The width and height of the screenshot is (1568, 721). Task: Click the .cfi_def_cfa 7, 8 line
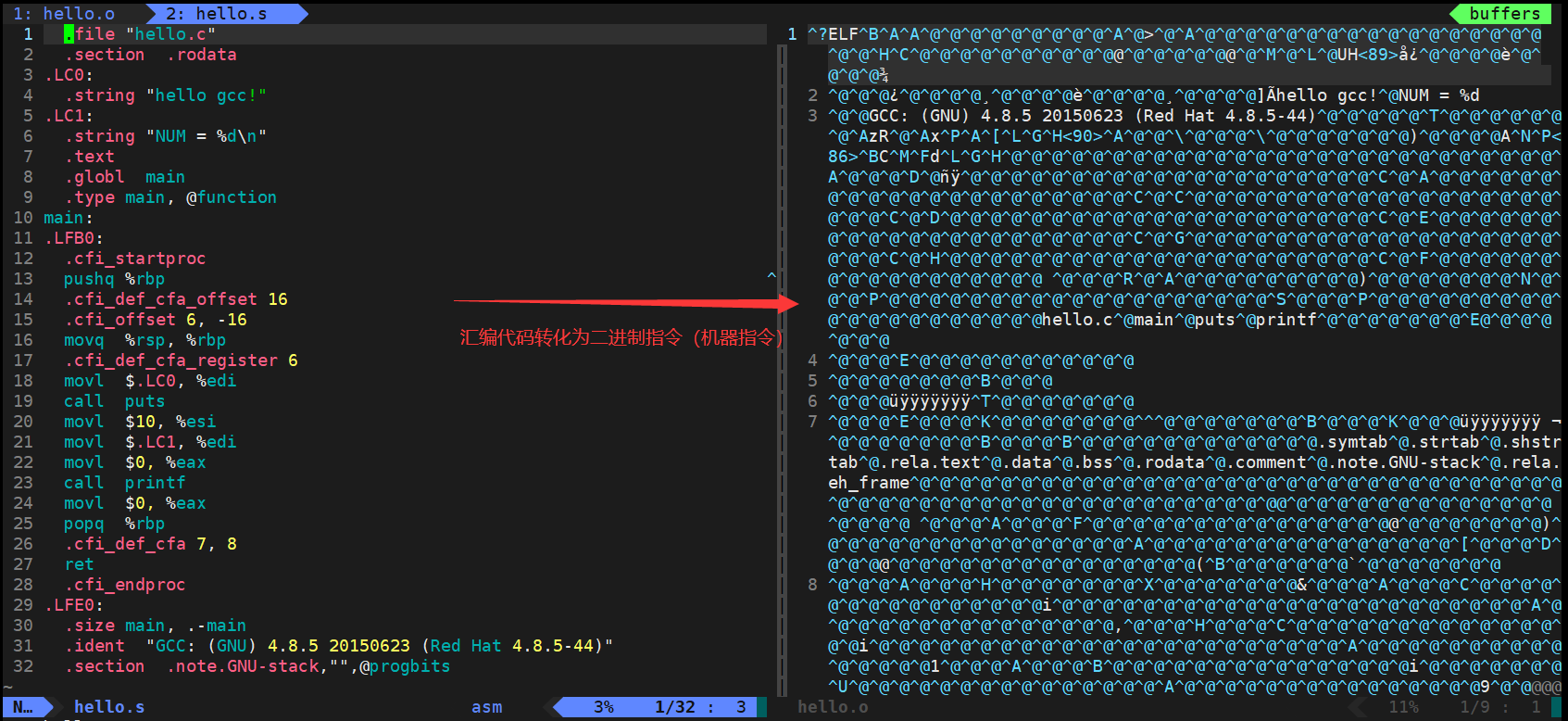tap(150, 544)
